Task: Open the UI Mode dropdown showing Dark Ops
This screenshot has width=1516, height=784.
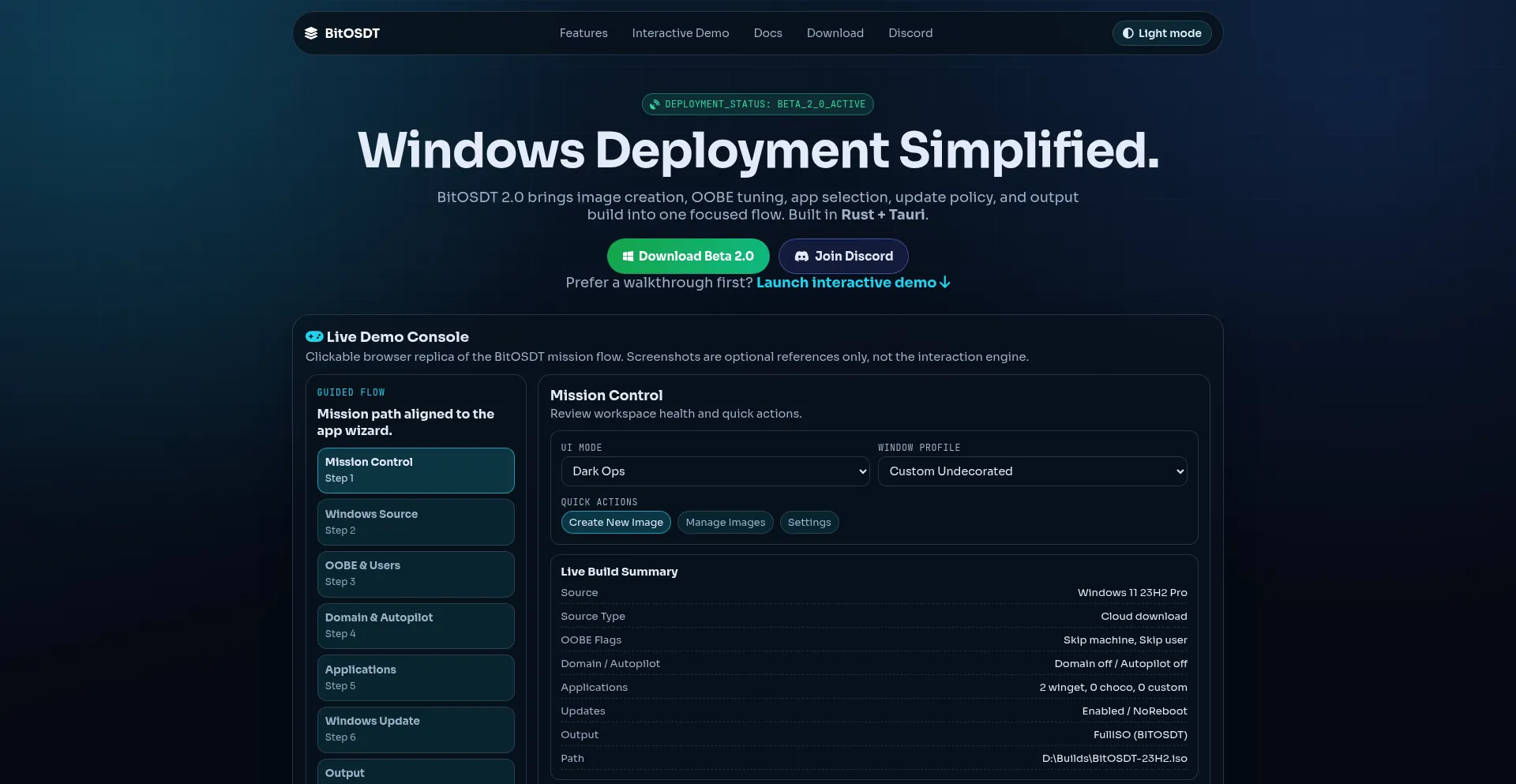Action: point(715,471)
